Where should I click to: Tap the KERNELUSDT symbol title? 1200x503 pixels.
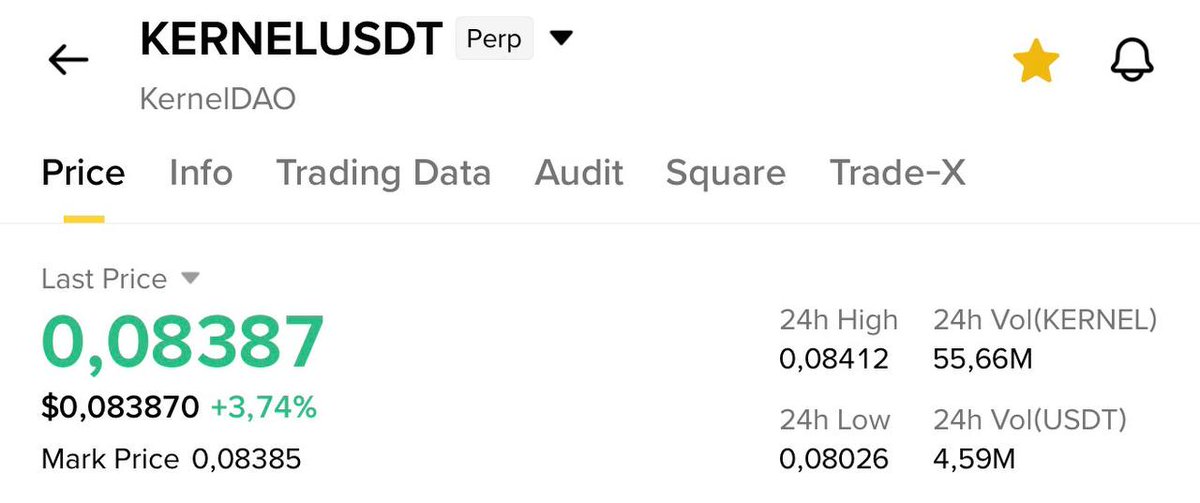pyautogui.click(x=291, y=40)
